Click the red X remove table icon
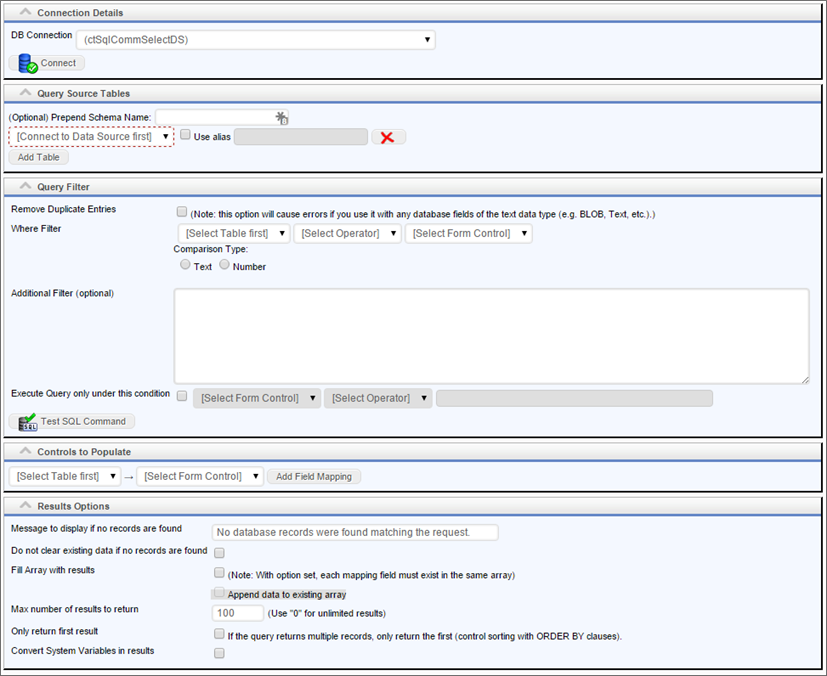The height and width of the screenshot is (676, 827). pyautogui.click(x=387, y=137)
